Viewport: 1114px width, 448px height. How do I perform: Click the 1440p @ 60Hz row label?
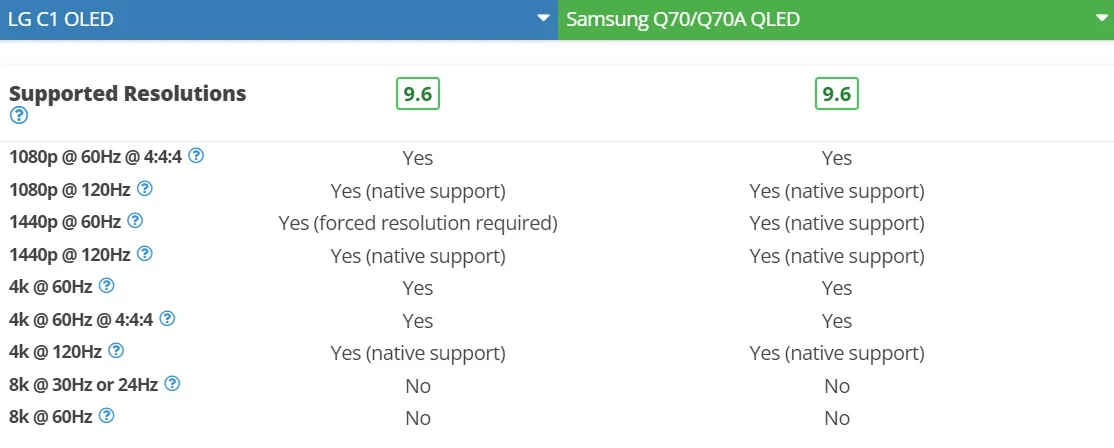65,222
